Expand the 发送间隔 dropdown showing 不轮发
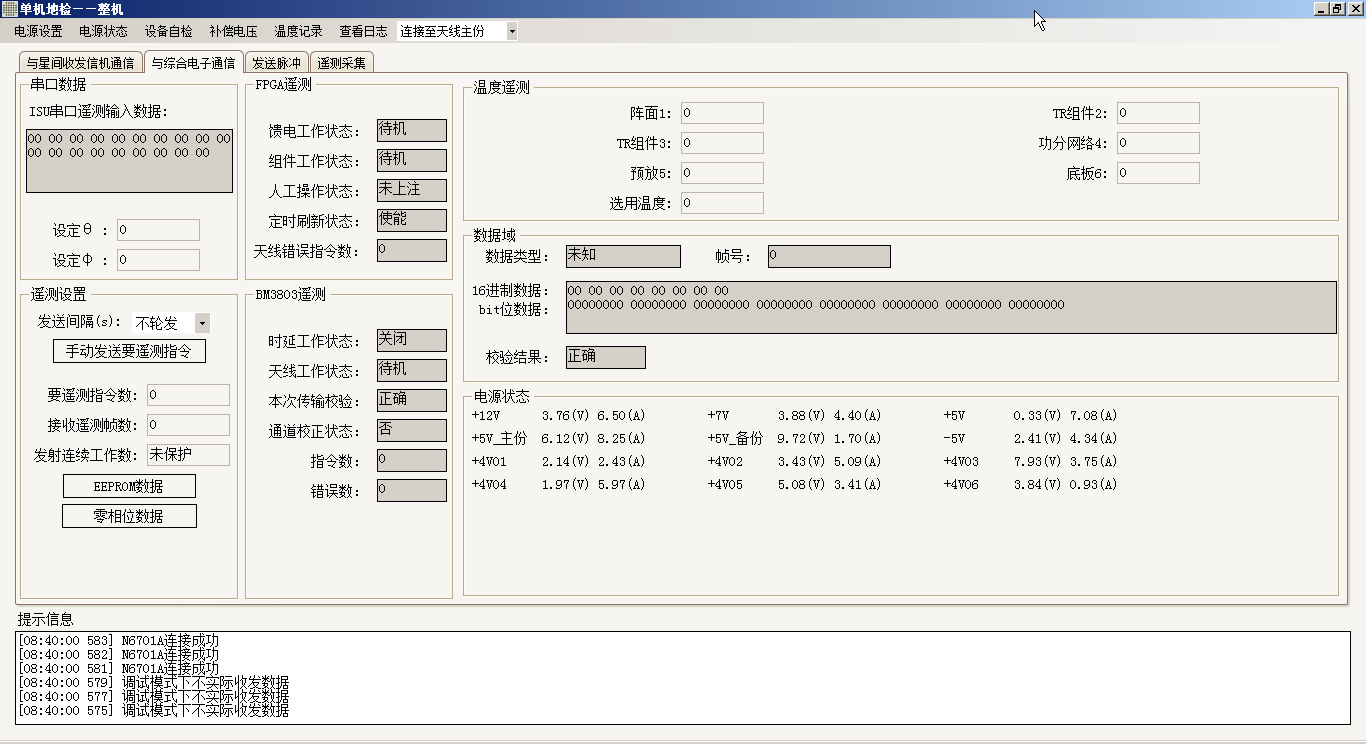Image resolution: width=1366 pixels, height=744 pixels. coord(202,323)
